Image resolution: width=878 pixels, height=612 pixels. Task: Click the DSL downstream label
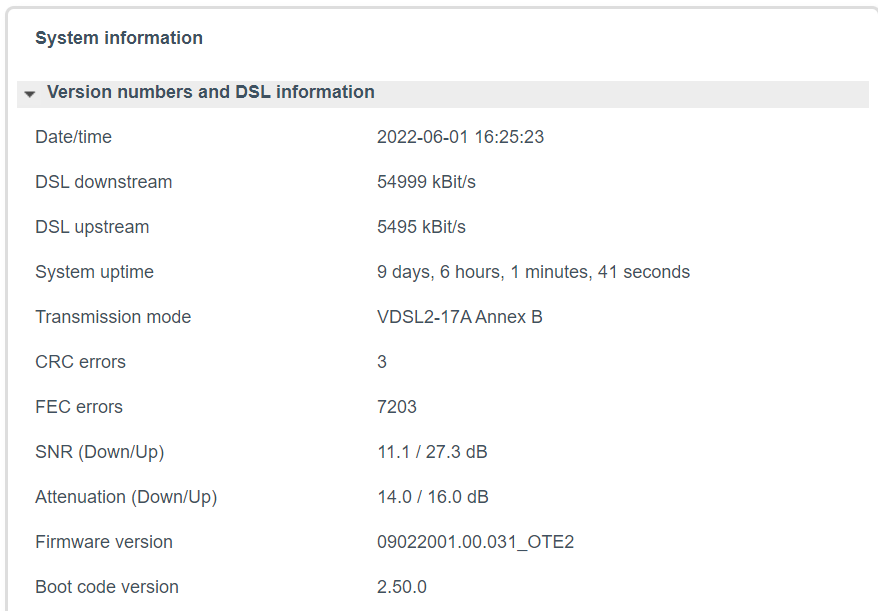[104, 182]
